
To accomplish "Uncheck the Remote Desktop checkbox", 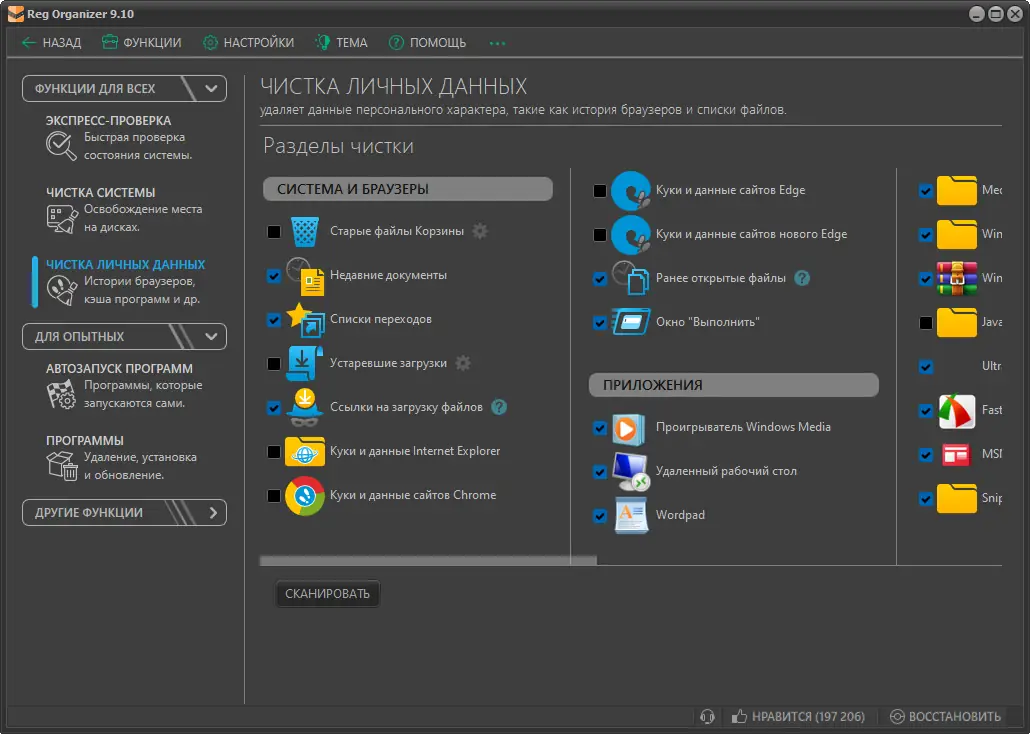I will [x=600, y=472].
